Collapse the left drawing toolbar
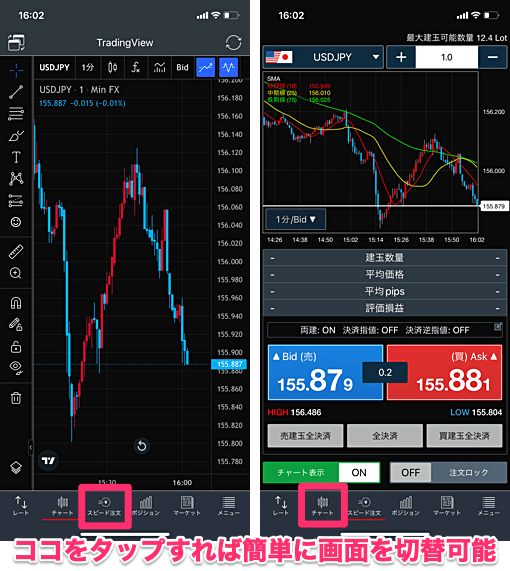Image resolution: width=510 pixels, height=571 pixels. [x=31, y=447]
